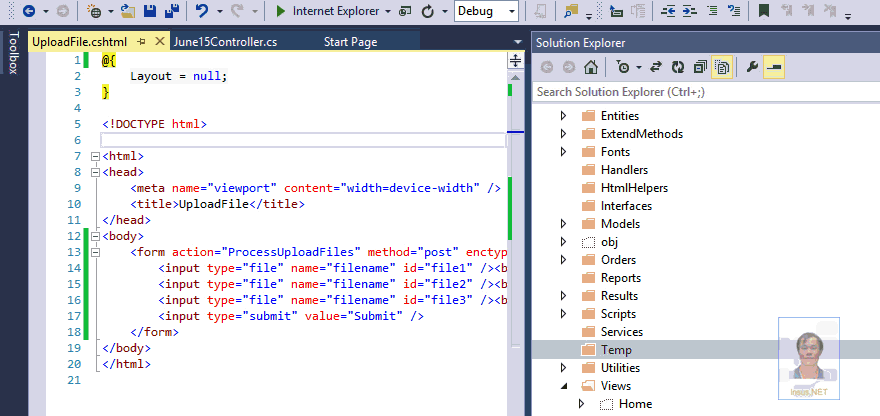Toggle the Preview Selected Items button

[774, 67]
